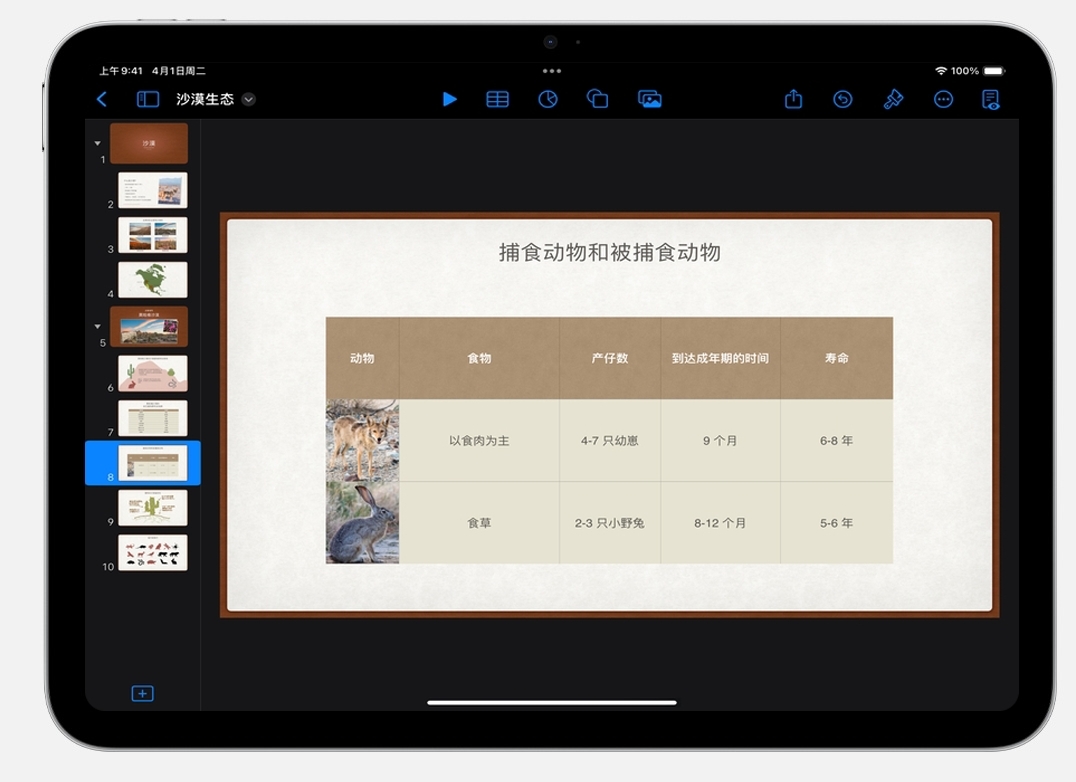This screenshot has width=1076, height=782.
Task: Add a new slide with plus button
Action: point(142,694)
